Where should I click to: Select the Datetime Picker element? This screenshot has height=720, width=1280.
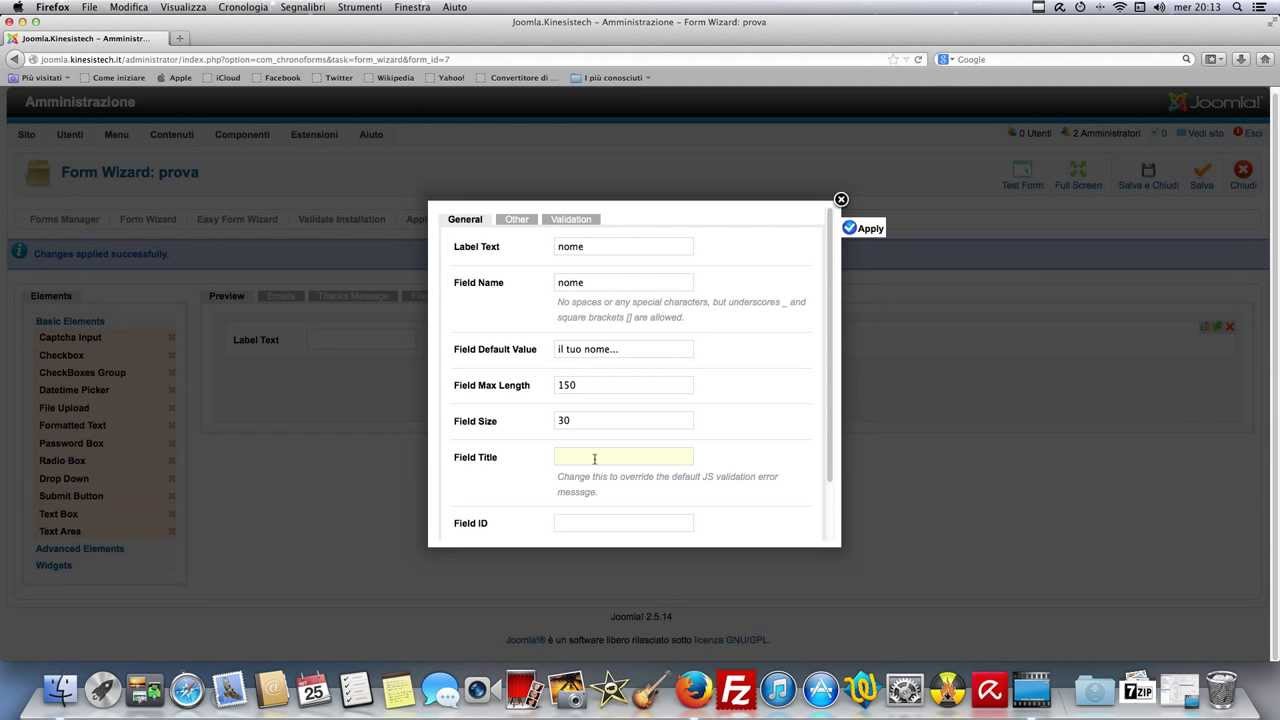pos(74,390)
